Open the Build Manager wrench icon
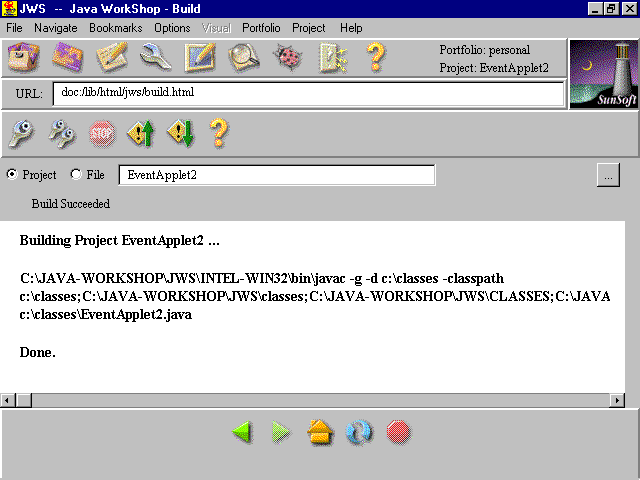640x480 pixels. click(156, 58)
